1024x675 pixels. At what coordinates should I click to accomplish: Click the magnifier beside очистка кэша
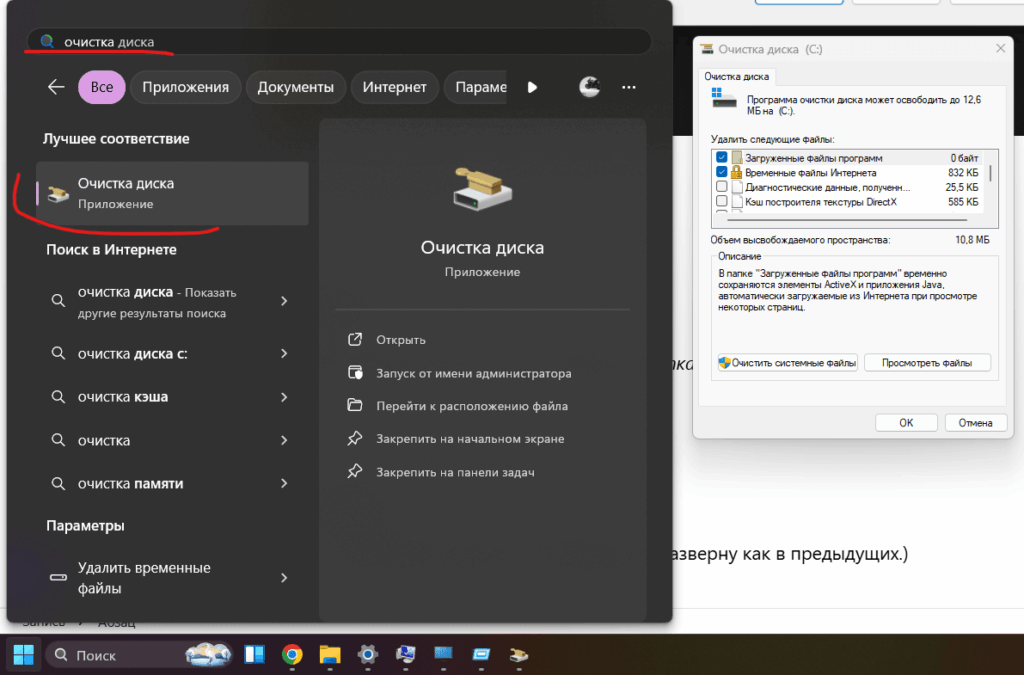pyautogui.click(x=58, y=397)
